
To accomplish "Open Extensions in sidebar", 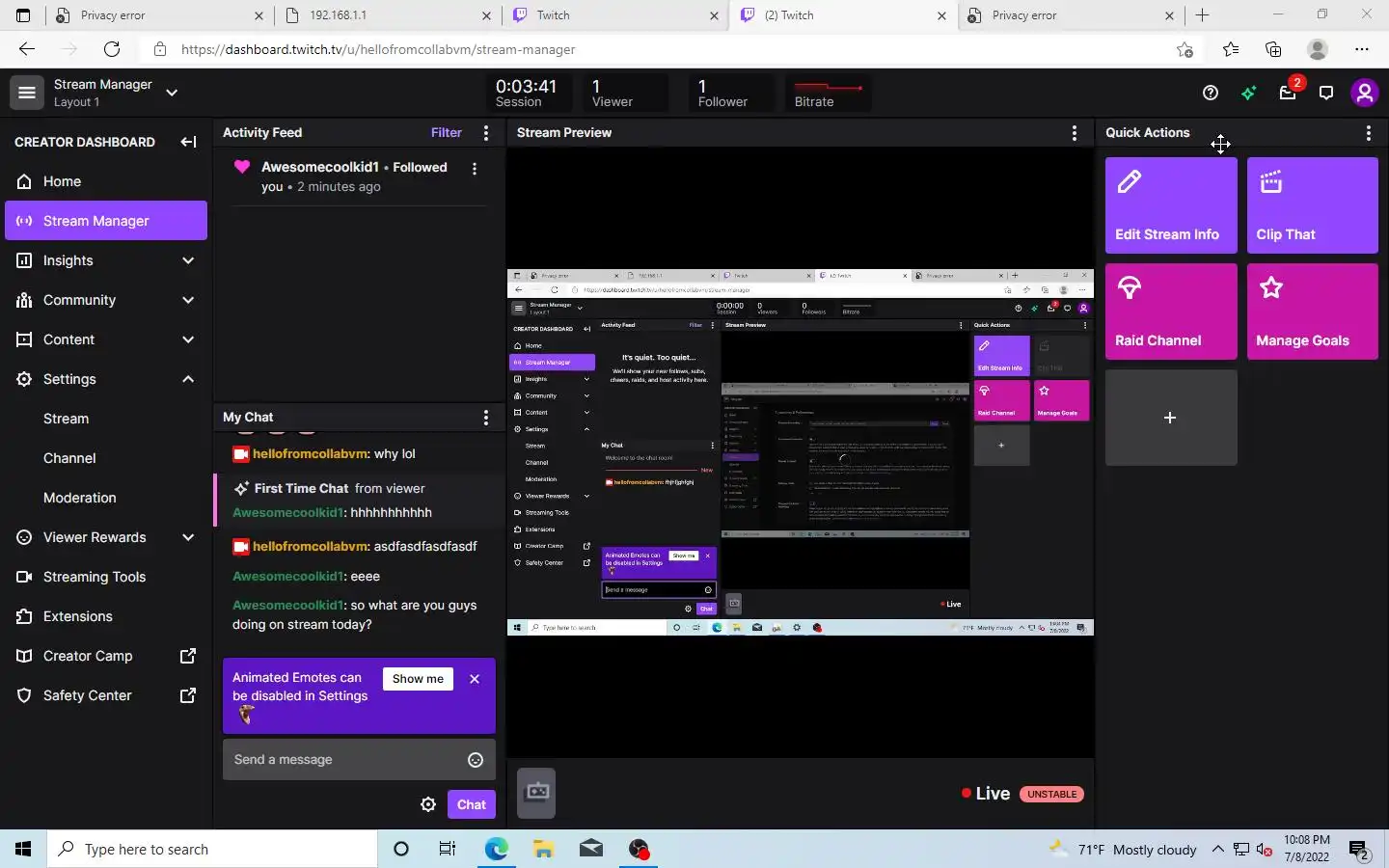I will [106, 616].
